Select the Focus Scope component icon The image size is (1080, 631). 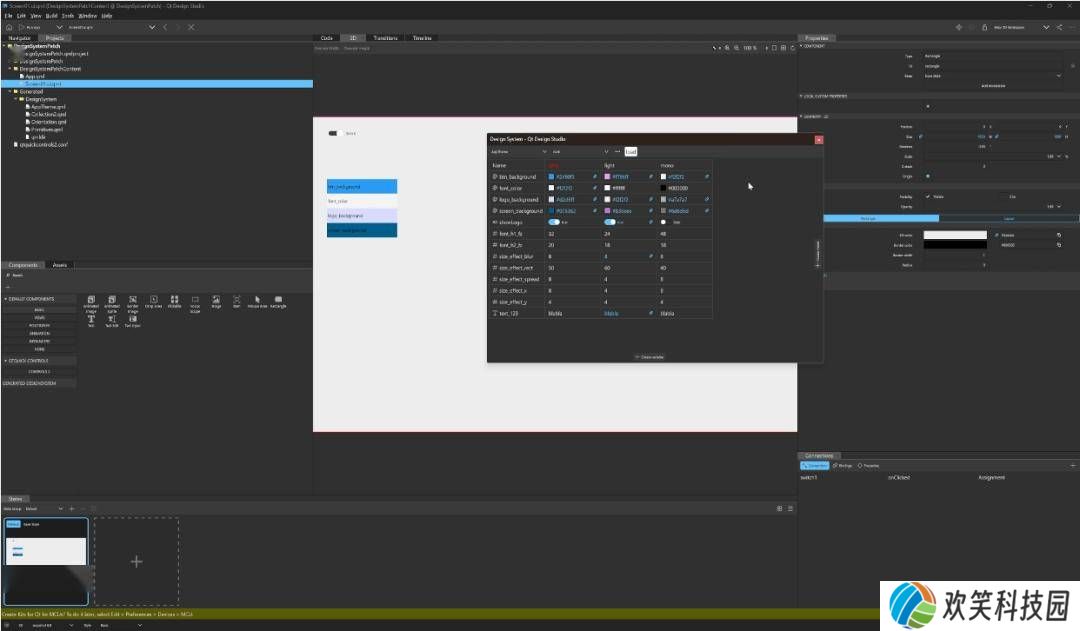(x=195, y=300)
